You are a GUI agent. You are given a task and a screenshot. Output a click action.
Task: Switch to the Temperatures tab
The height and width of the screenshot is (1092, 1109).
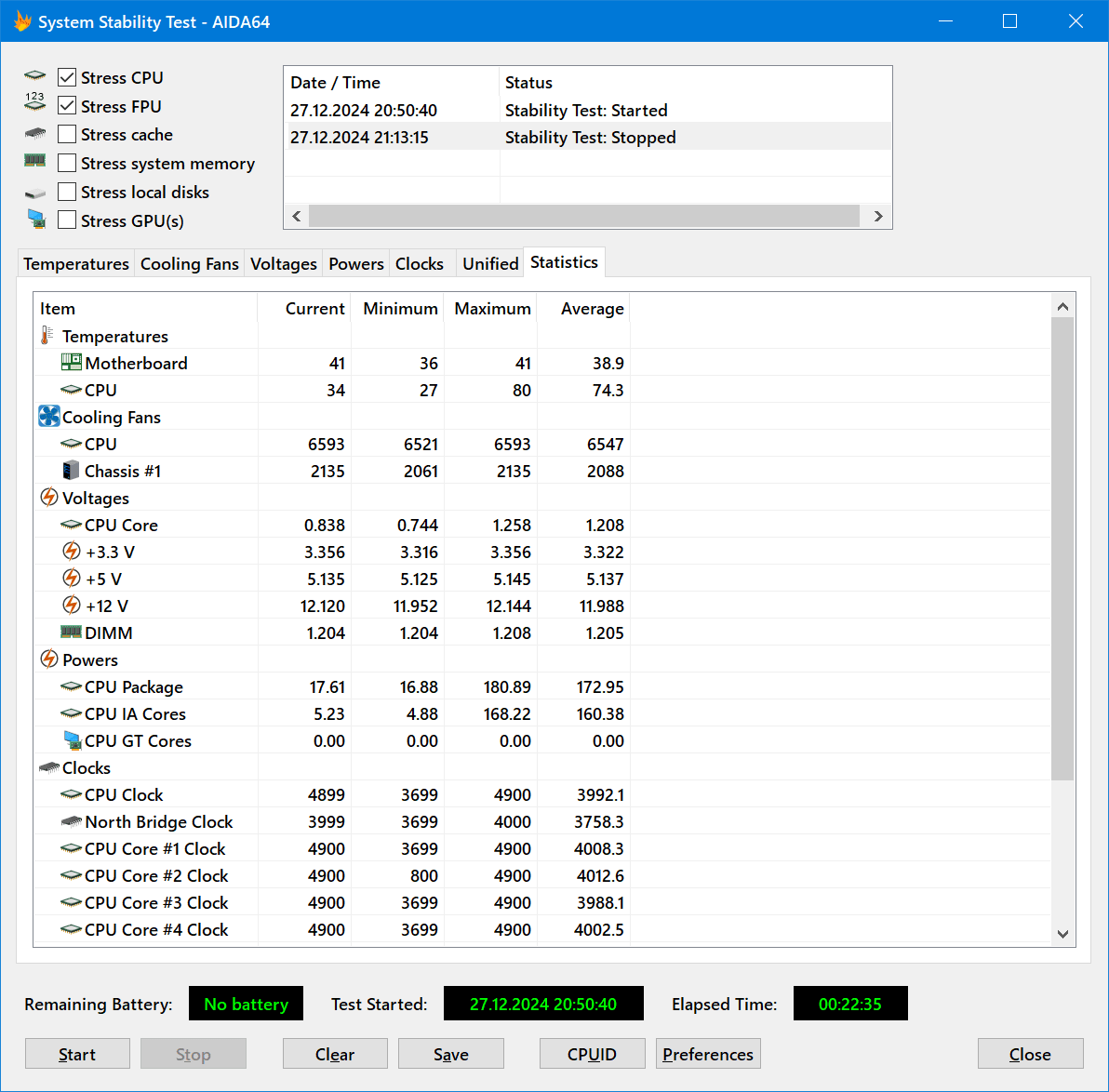[75, 264]
